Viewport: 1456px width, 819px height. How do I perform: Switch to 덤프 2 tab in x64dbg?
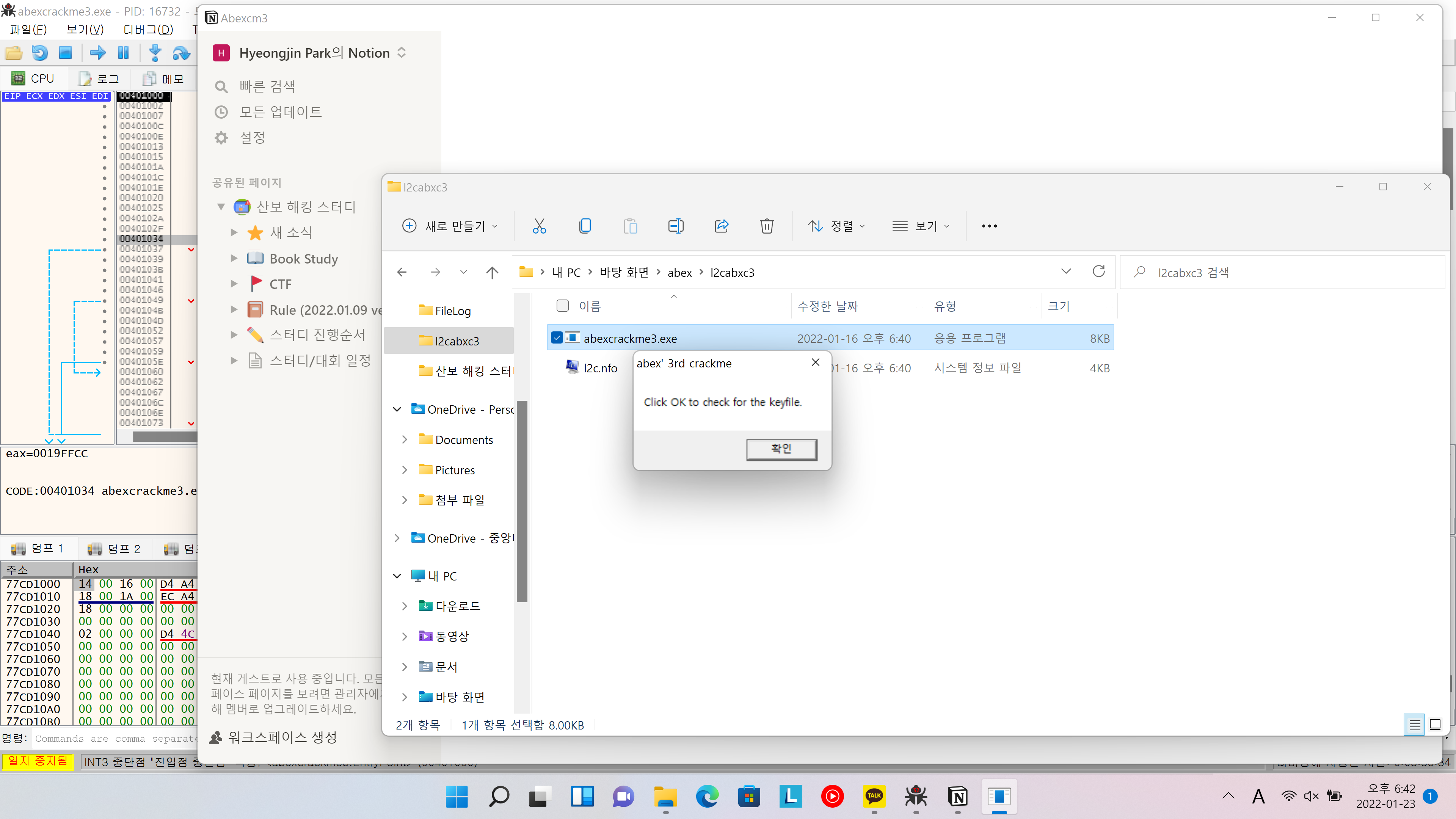click(x=114, y=549)
